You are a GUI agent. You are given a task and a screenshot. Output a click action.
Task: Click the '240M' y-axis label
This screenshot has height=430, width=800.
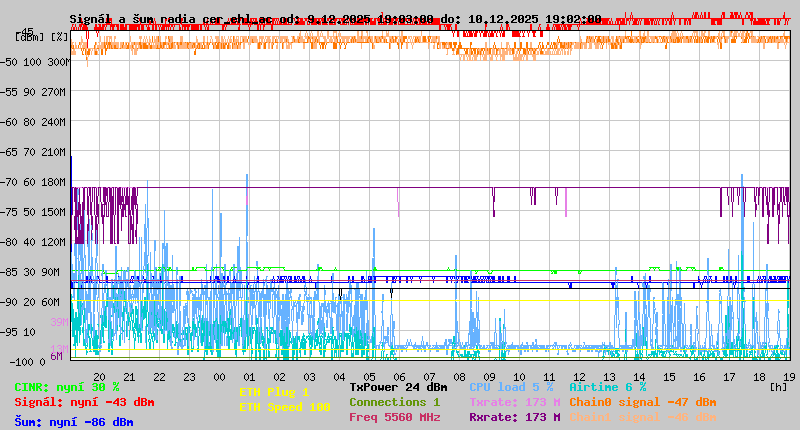(x=56, y=122)
